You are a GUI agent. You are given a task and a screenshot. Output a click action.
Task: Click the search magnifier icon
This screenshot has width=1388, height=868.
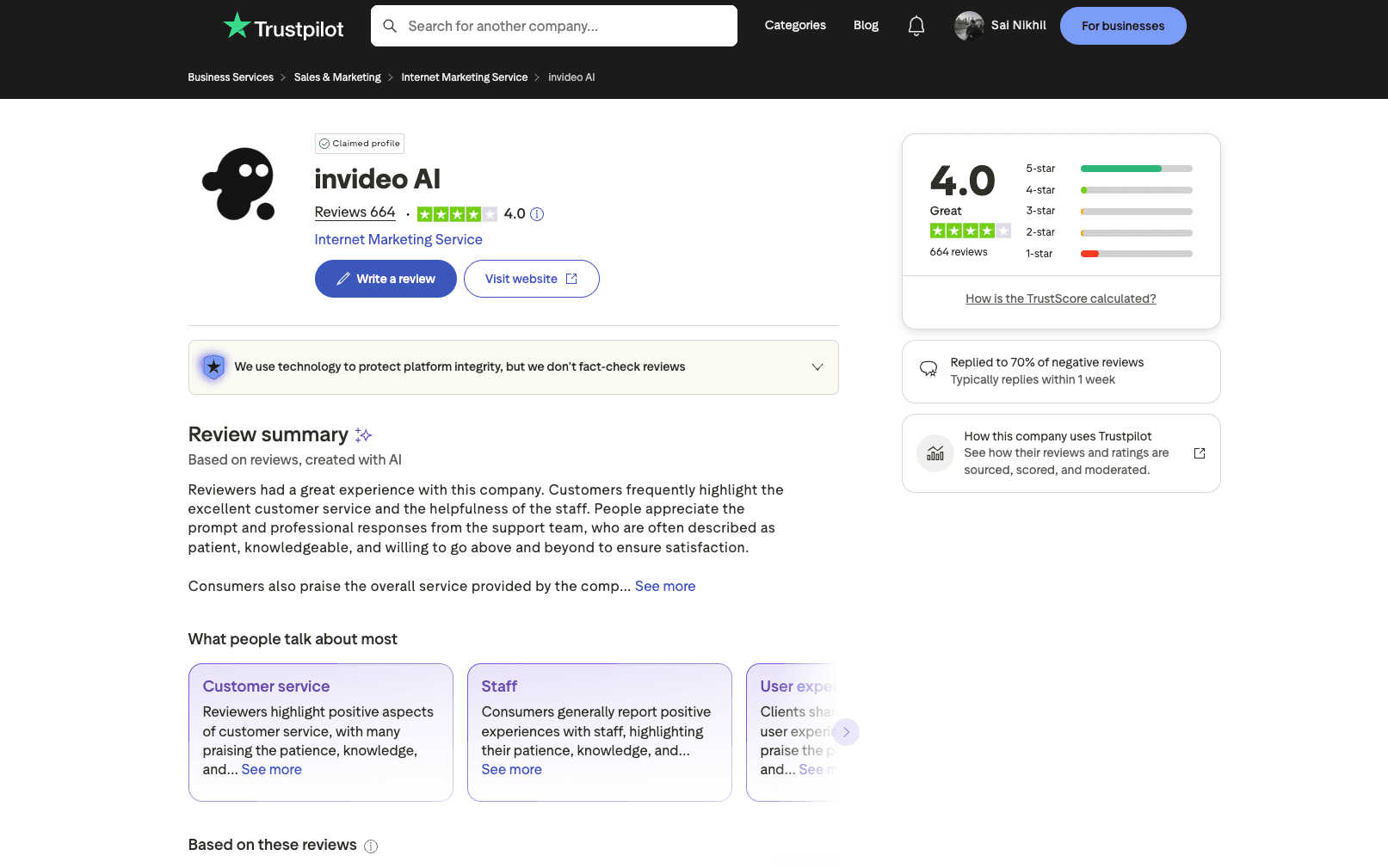coord(390,26)
